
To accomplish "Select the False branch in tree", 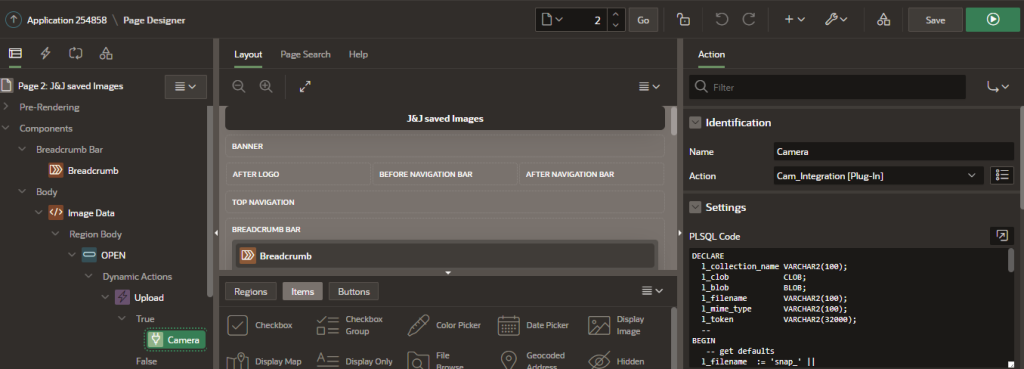I will click(147, 361).
